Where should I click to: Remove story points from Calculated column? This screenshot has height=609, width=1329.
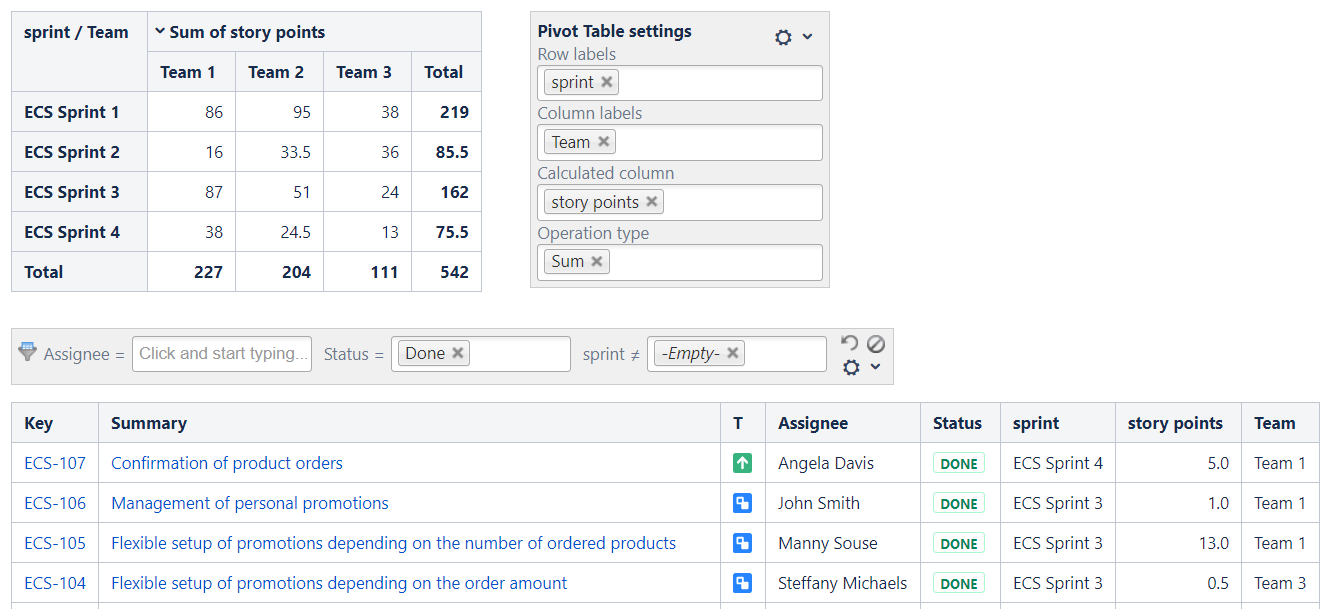652,202
